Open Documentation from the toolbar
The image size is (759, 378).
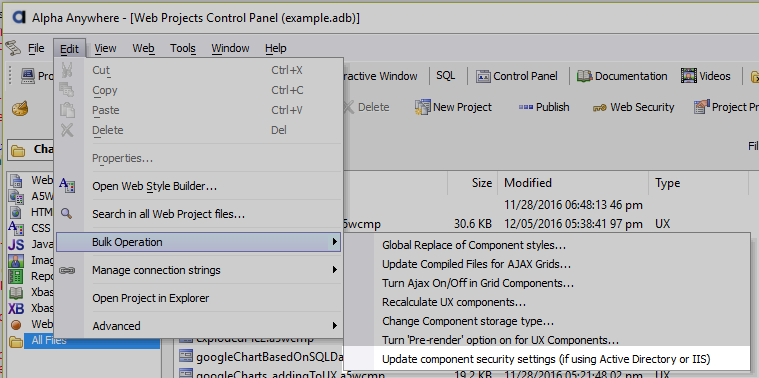(x=622, y=76)
